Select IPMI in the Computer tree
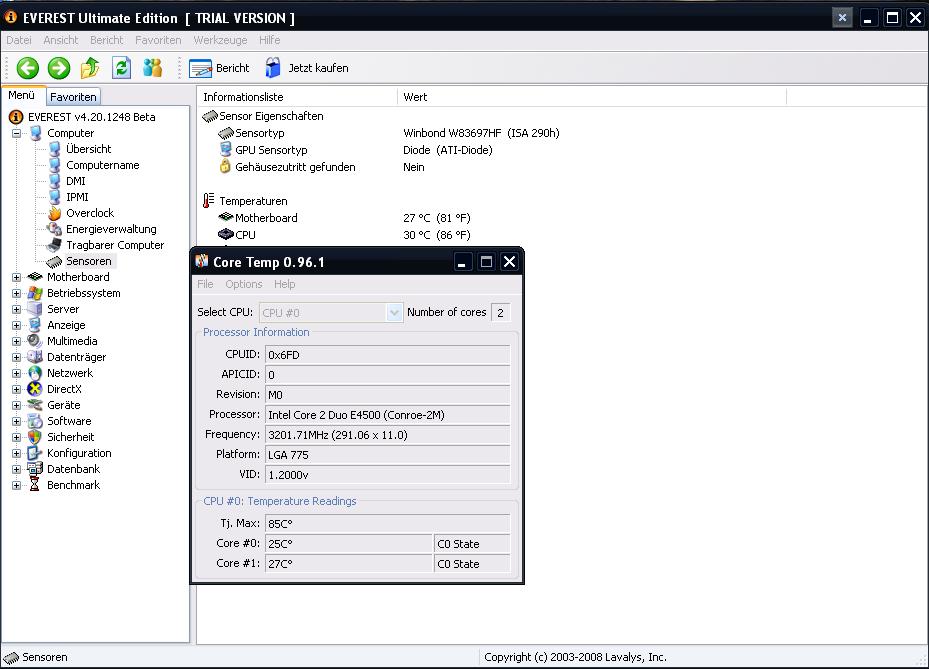The width and height of the screenshot is (929, 669). pyautogui.click(x=77, y=197)
